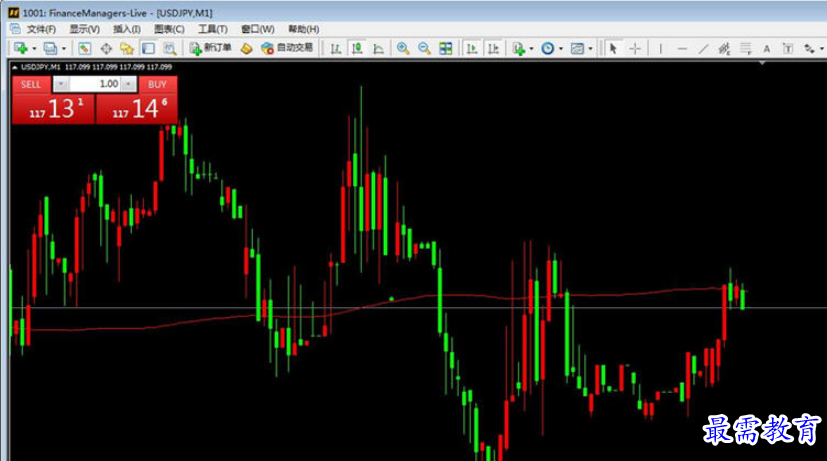This screenshot has width=827, height=461.
Task: Open the 工具(T) menu
Action: pos(213,29)
